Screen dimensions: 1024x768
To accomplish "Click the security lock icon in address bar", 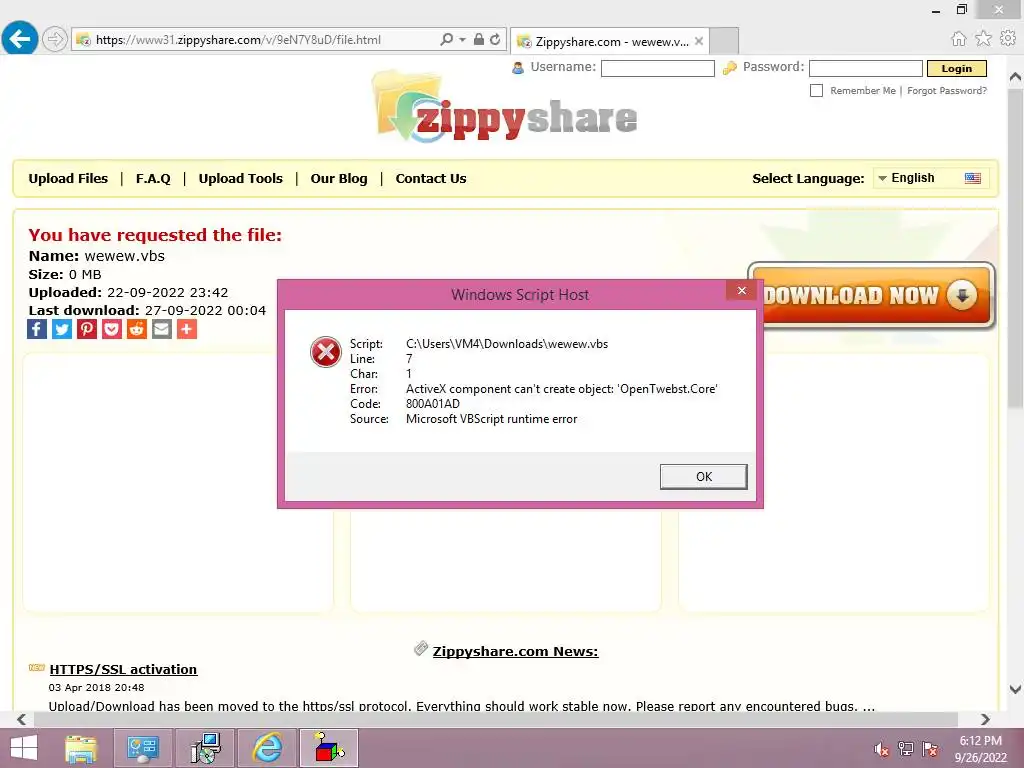I will click(479, 39).
